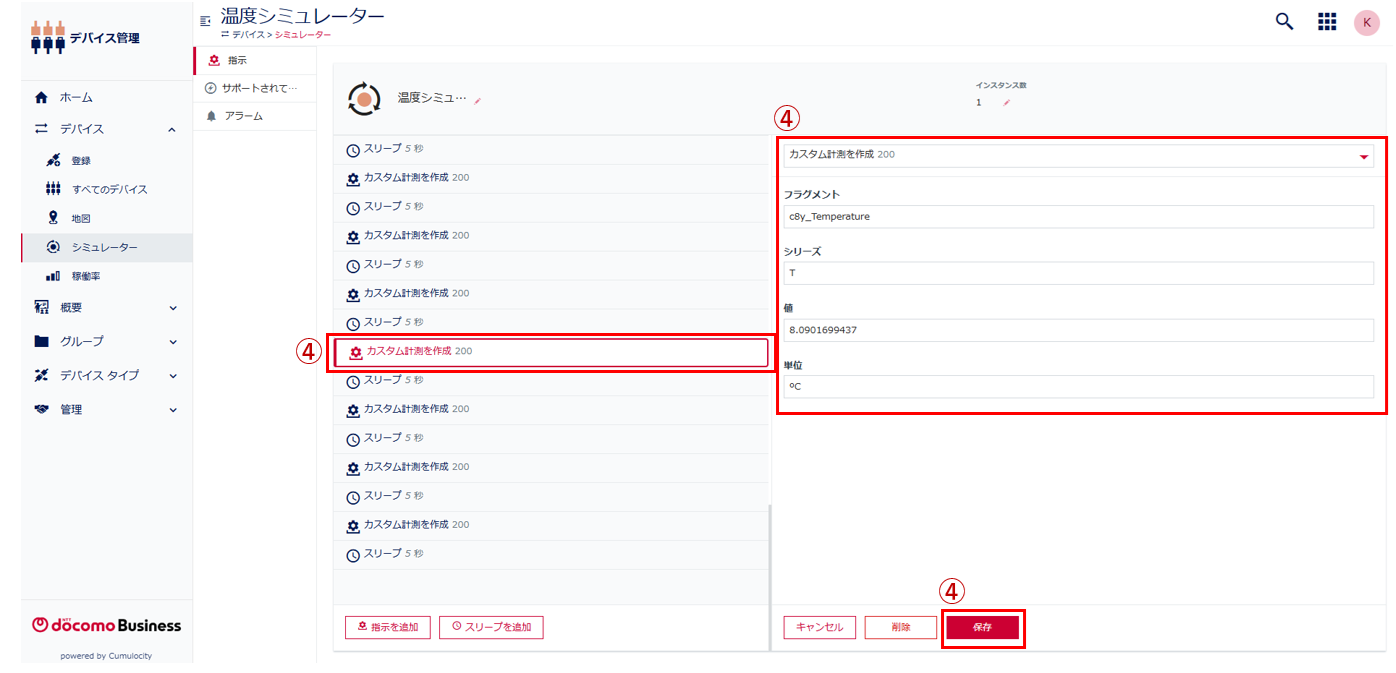Click the search magnifier icon
This screenshot has height=673, width=1396.
click(x=1284, y=22)
